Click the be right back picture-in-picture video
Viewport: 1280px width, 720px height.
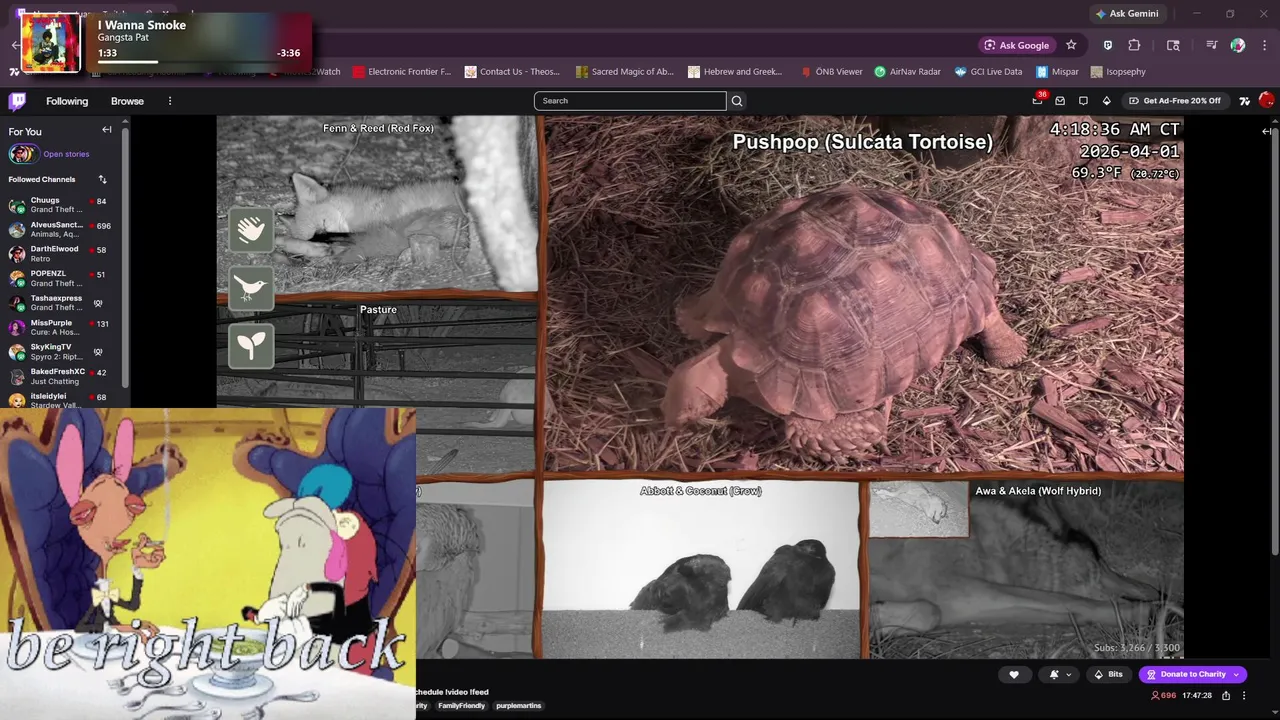point(208,563)
